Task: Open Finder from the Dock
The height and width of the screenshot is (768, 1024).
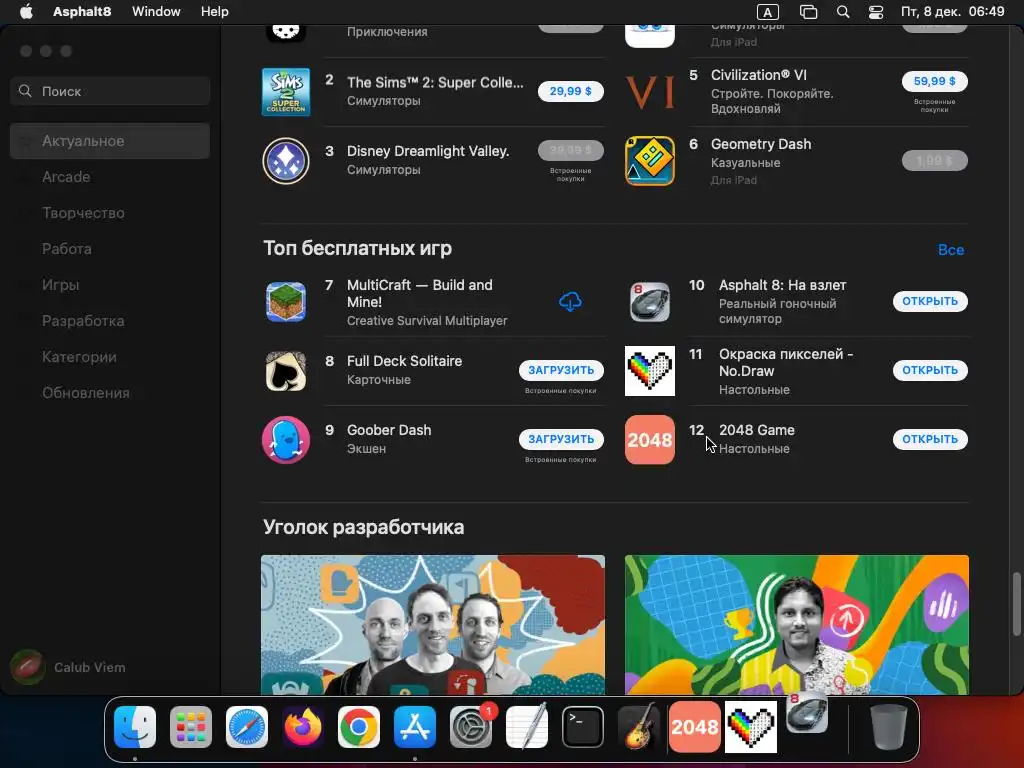Action: [135, 727]
